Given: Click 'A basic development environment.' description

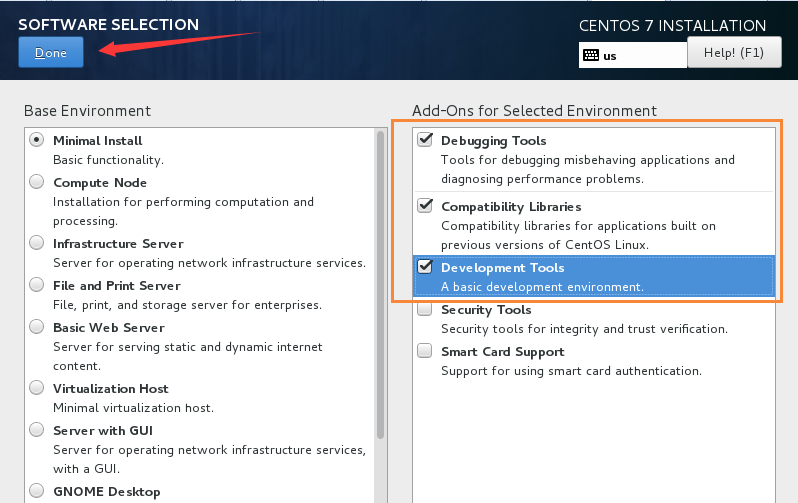Looking at the screenshot, I should click(x=543, y=287).
